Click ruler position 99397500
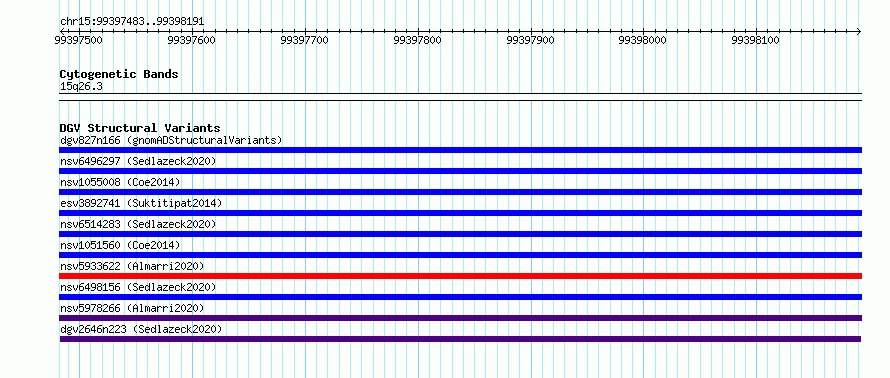 coord(78,41)
